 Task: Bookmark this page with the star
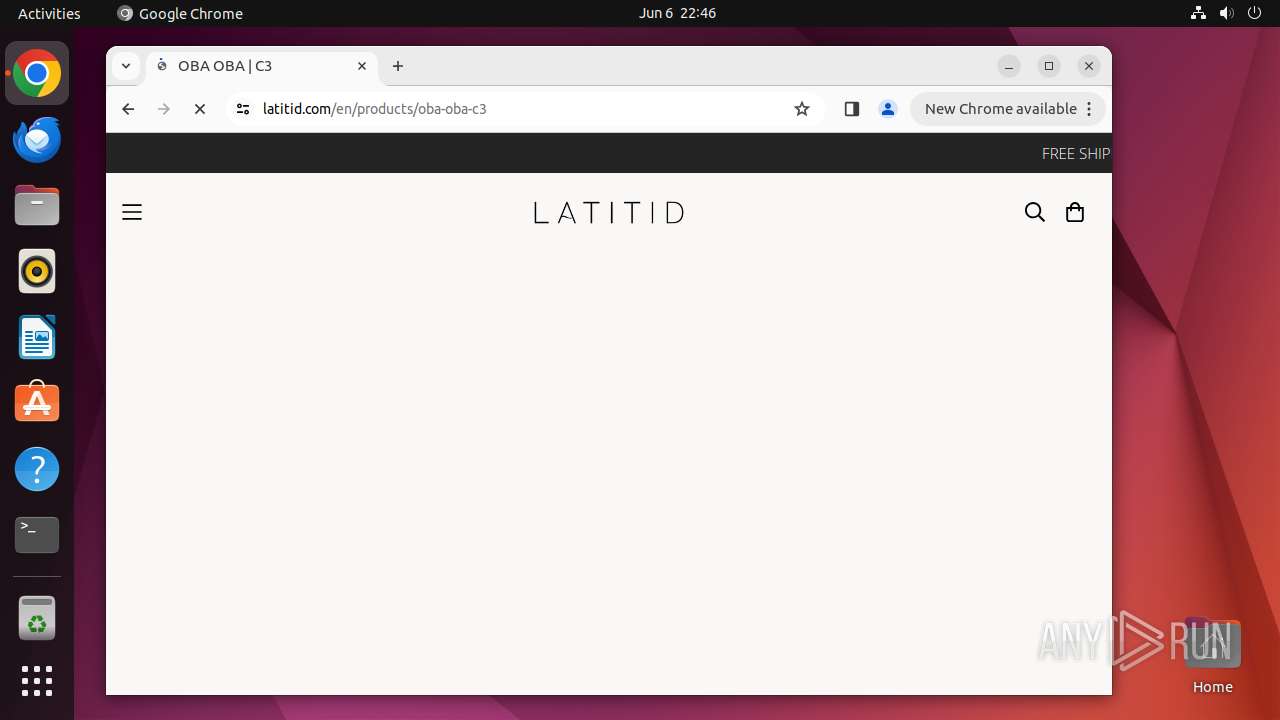click(x=802, y=109)
